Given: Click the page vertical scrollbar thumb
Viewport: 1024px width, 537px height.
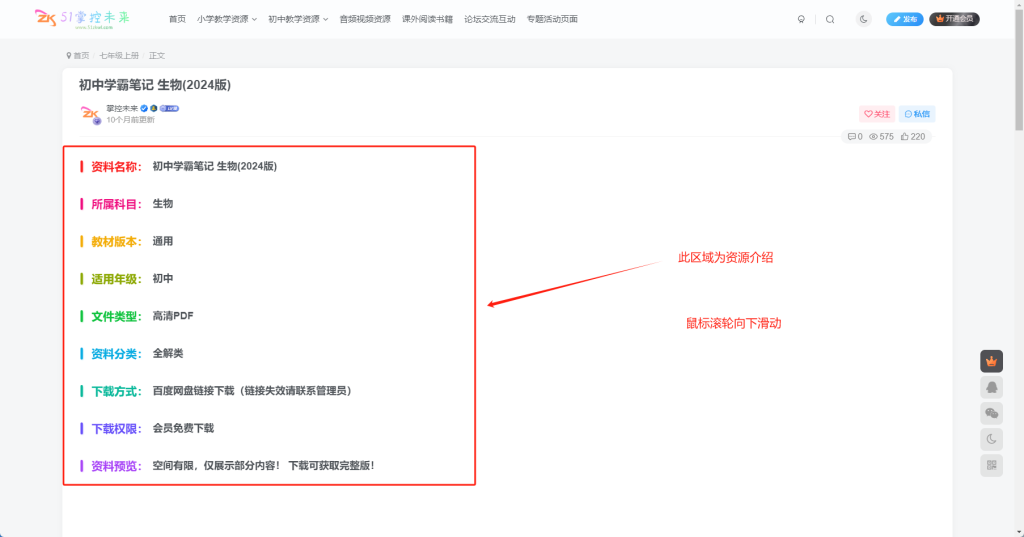Looking at the screenshot, I should coord(1019,69).
